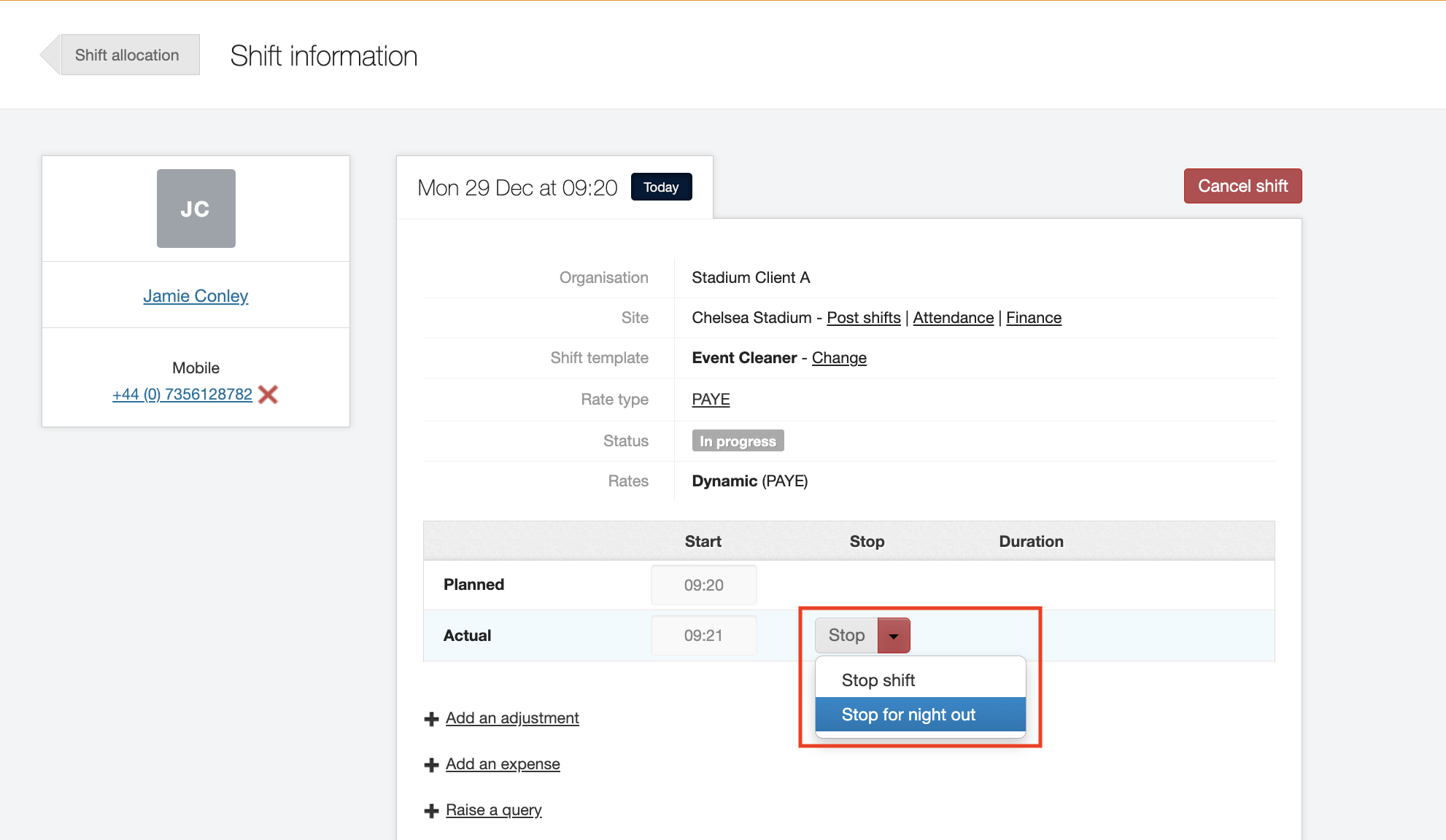The width and height of the screenshot is (1446, 840).
Task: Click the Cancel shift button
Action: pos(1242,186)
